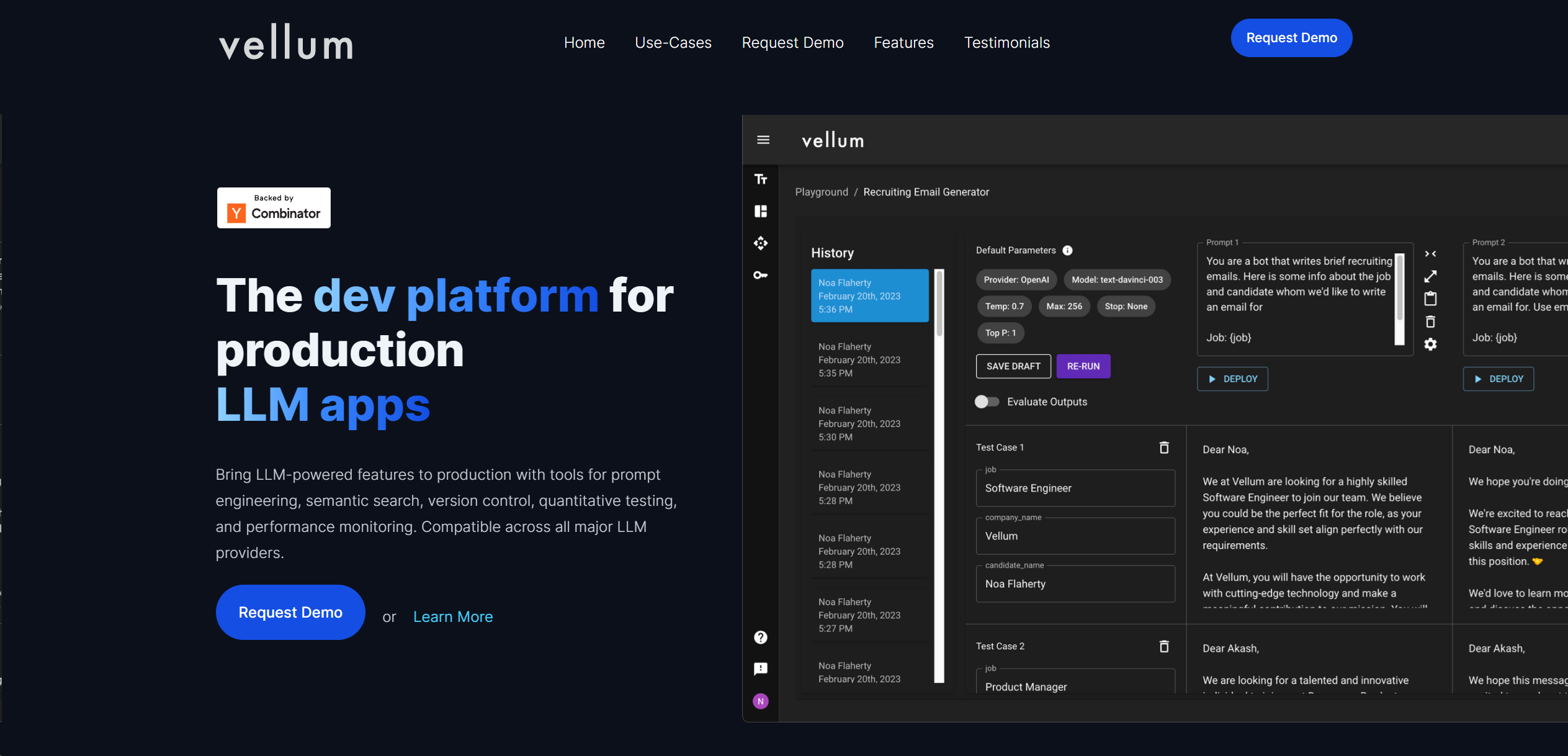Click the Software Engineer job field
Viewport: 1568px width, 756px height.
click(1075, 488)
